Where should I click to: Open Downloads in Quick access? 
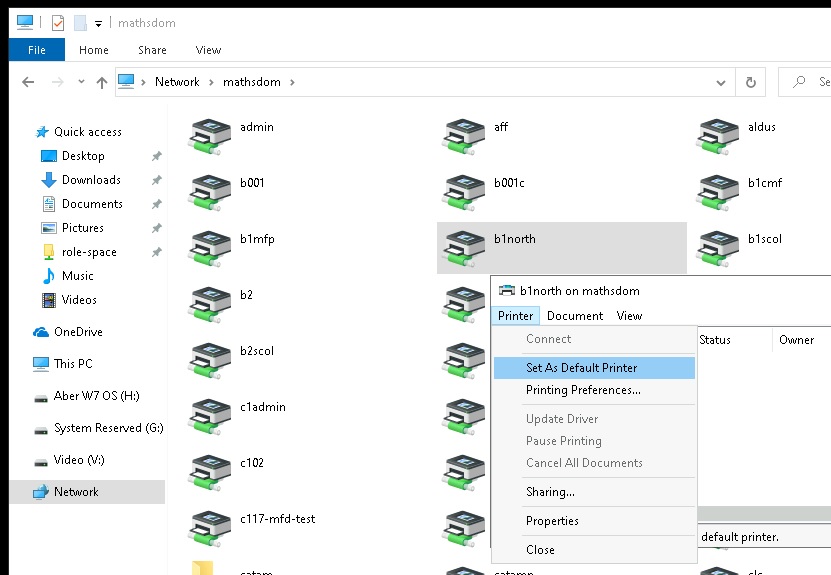tap(91, 180)
